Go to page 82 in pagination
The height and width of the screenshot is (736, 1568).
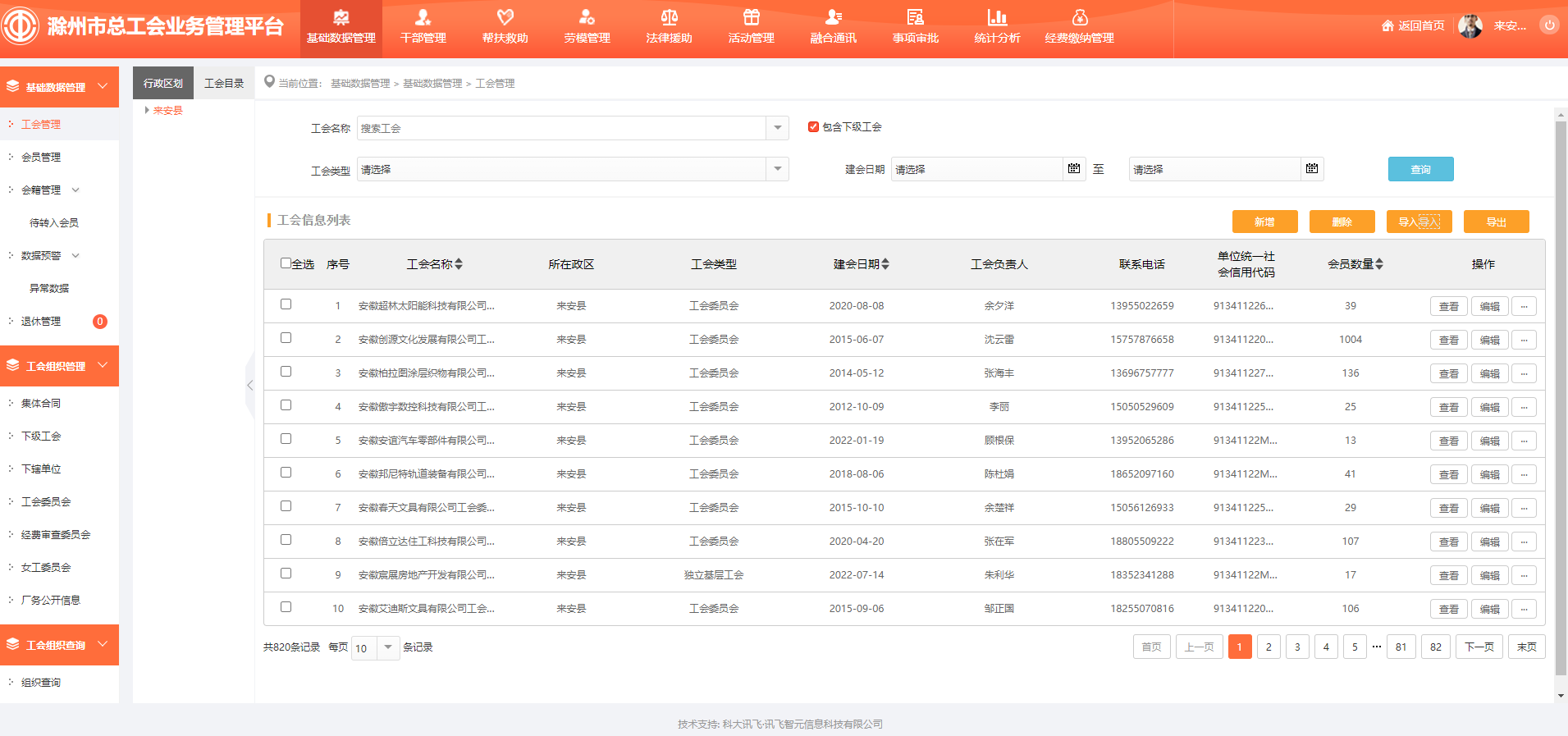click(x=1435, y=647)
